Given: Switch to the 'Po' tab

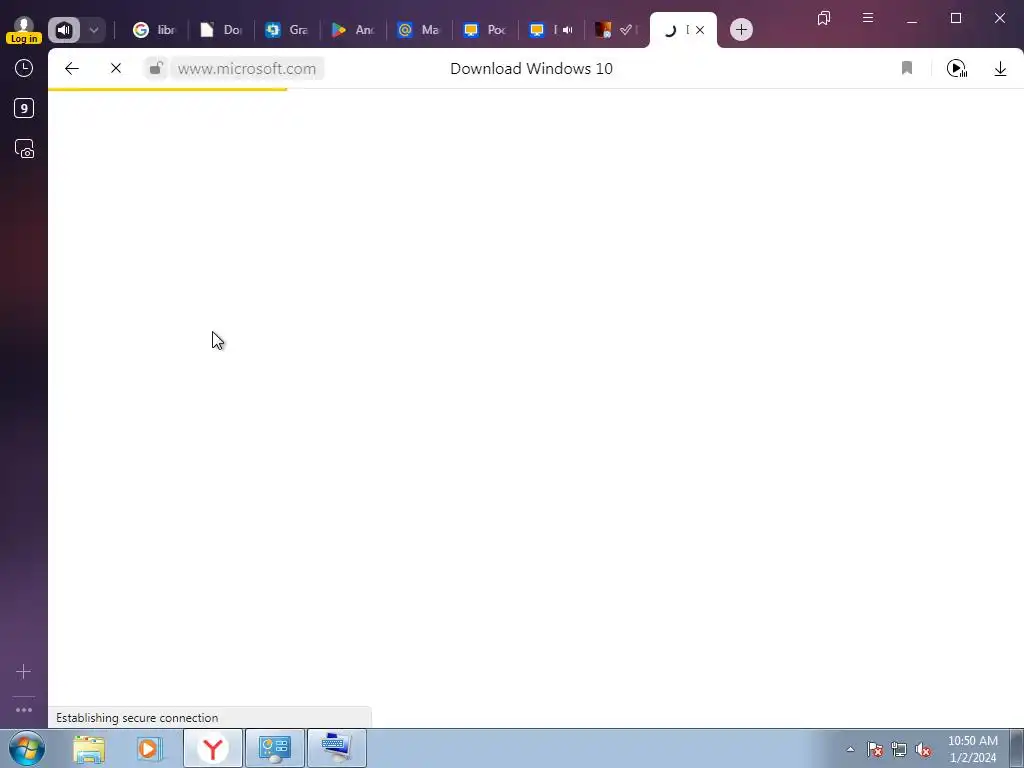Looking at the screenshot, I should 485,30.
